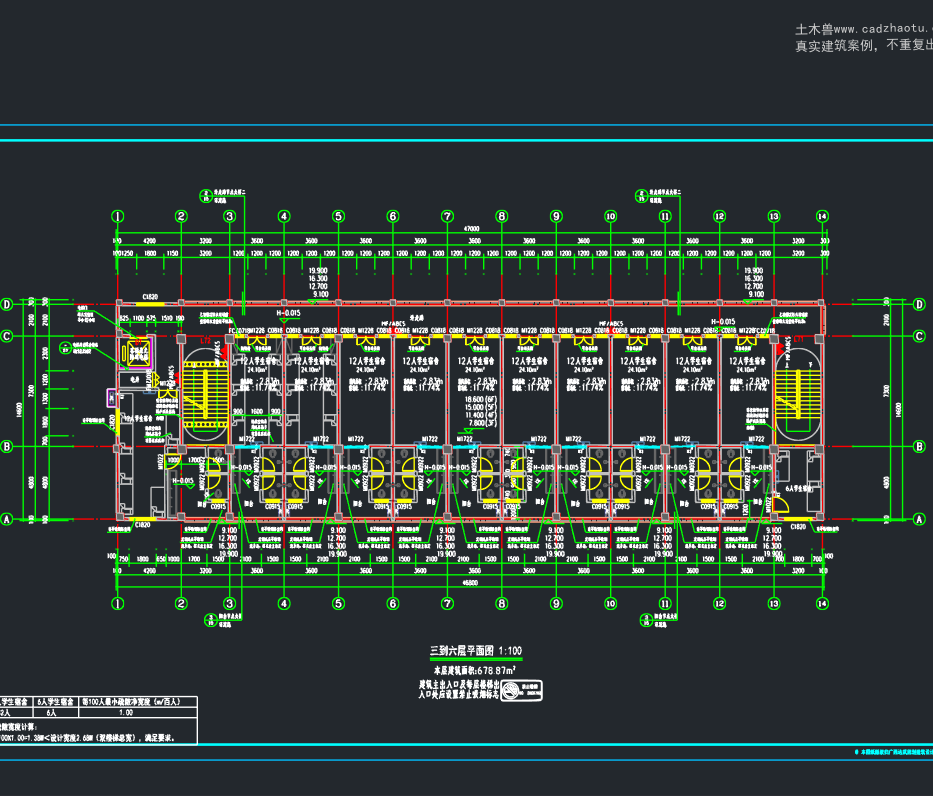Click the top-left detail callout circle

206,196
